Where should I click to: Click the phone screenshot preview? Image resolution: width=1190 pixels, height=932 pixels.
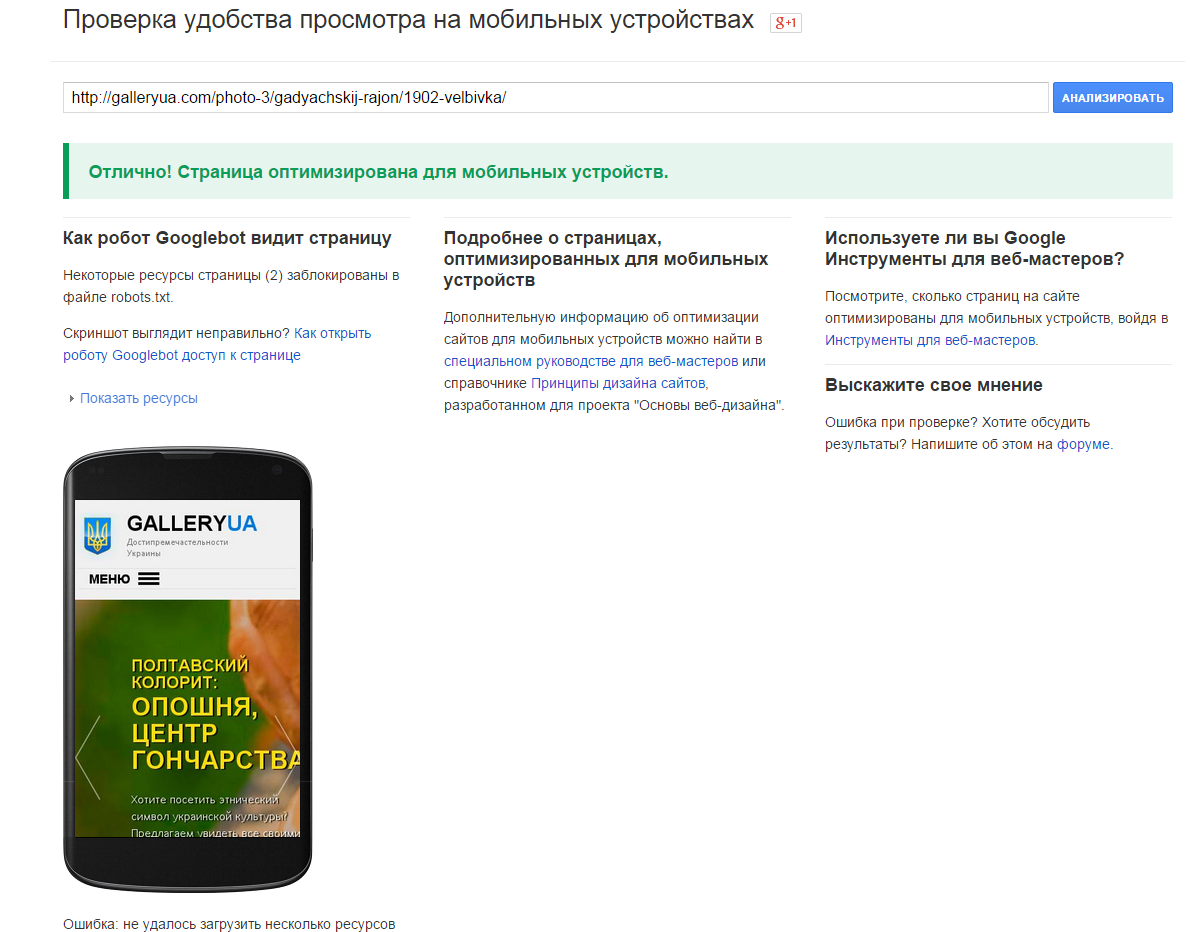pos(187,669)
